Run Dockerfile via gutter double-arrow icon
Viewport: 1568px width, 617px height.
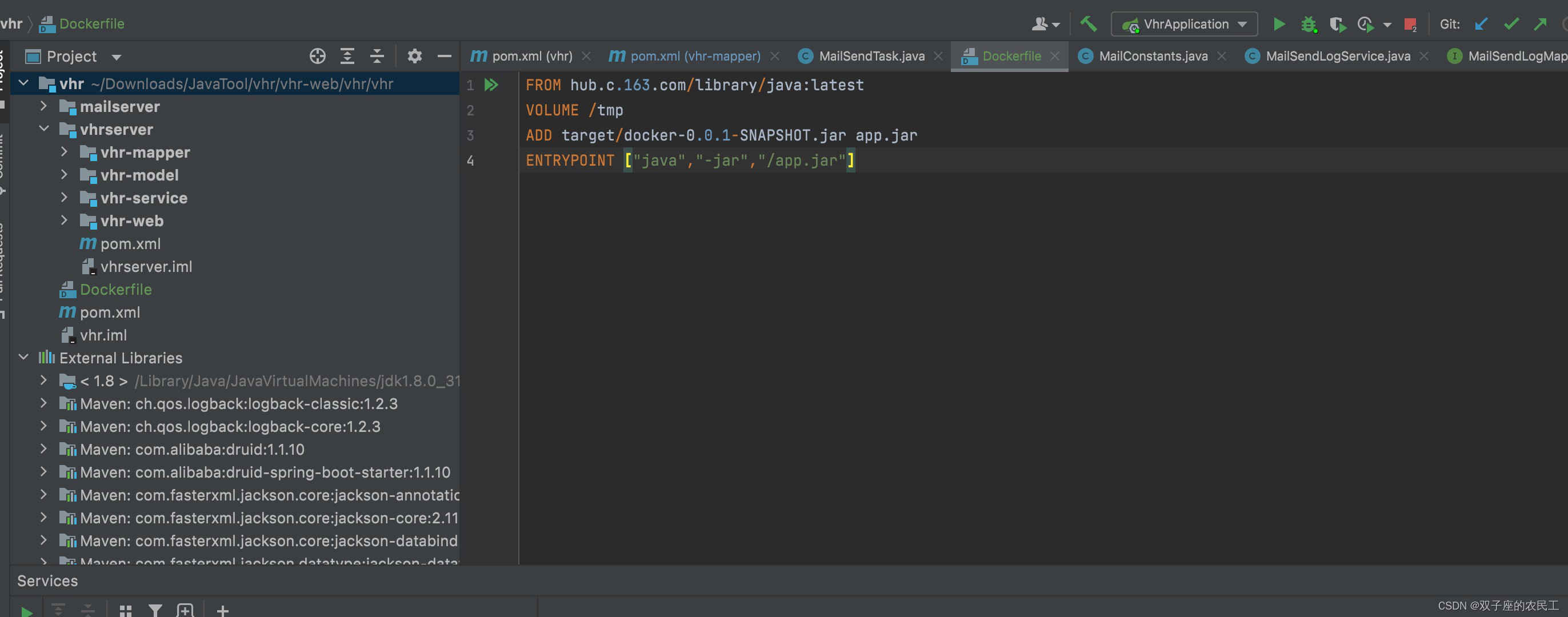pos(491,85)
